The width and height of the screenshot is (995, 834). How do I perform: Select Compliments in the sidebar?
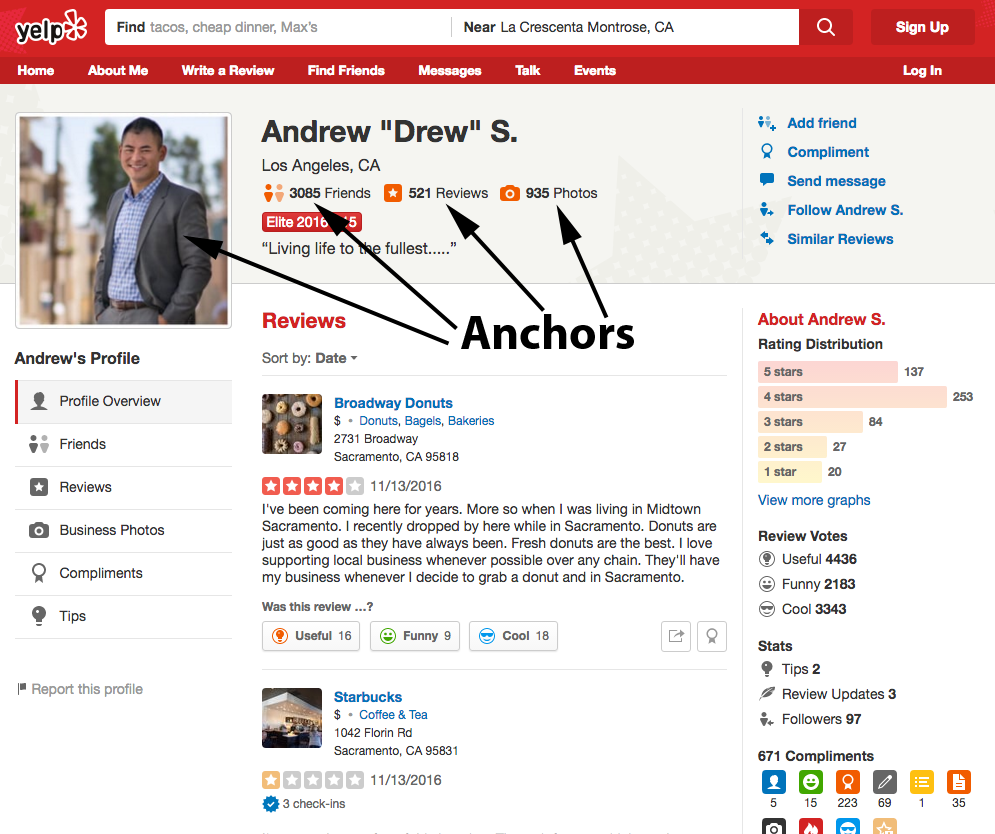(124, 574)
